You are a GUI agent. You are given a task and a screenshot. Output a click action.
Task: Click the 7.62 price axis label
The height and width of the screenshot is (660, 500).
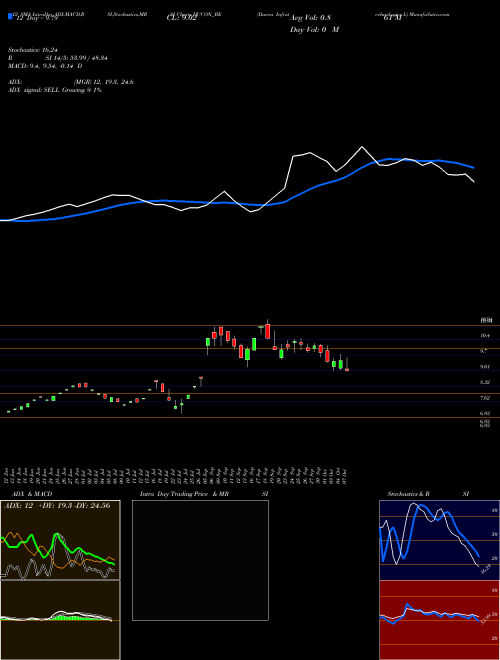coord(485,397)
